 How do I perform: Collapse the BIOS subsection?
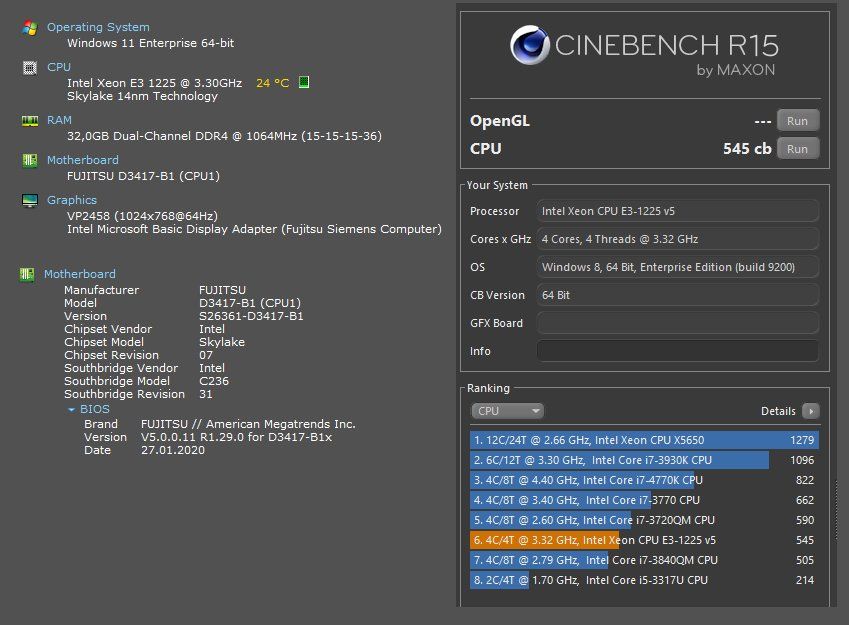71,409
